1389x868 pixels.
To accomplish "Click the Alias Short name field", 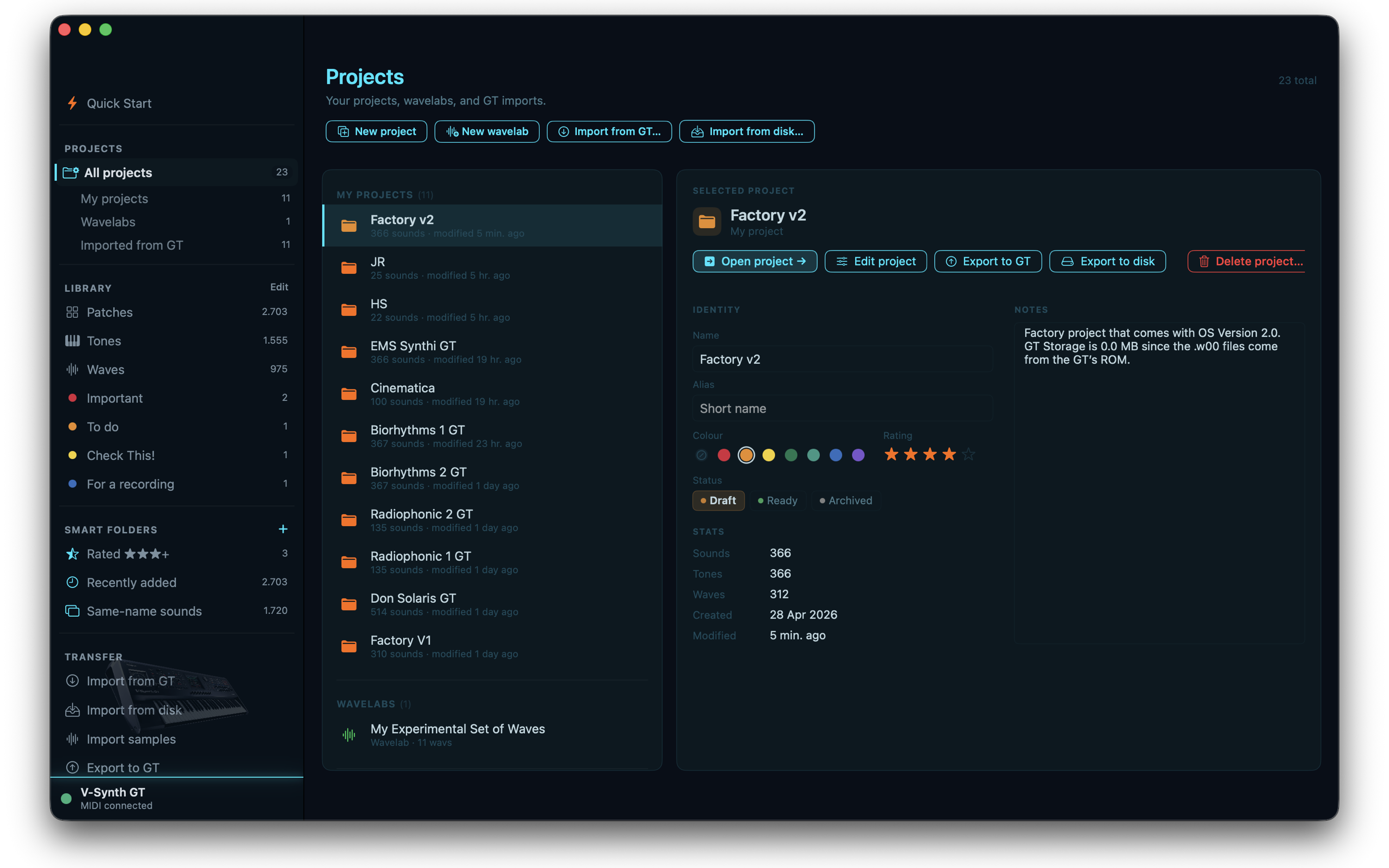I will click(843, 408).
